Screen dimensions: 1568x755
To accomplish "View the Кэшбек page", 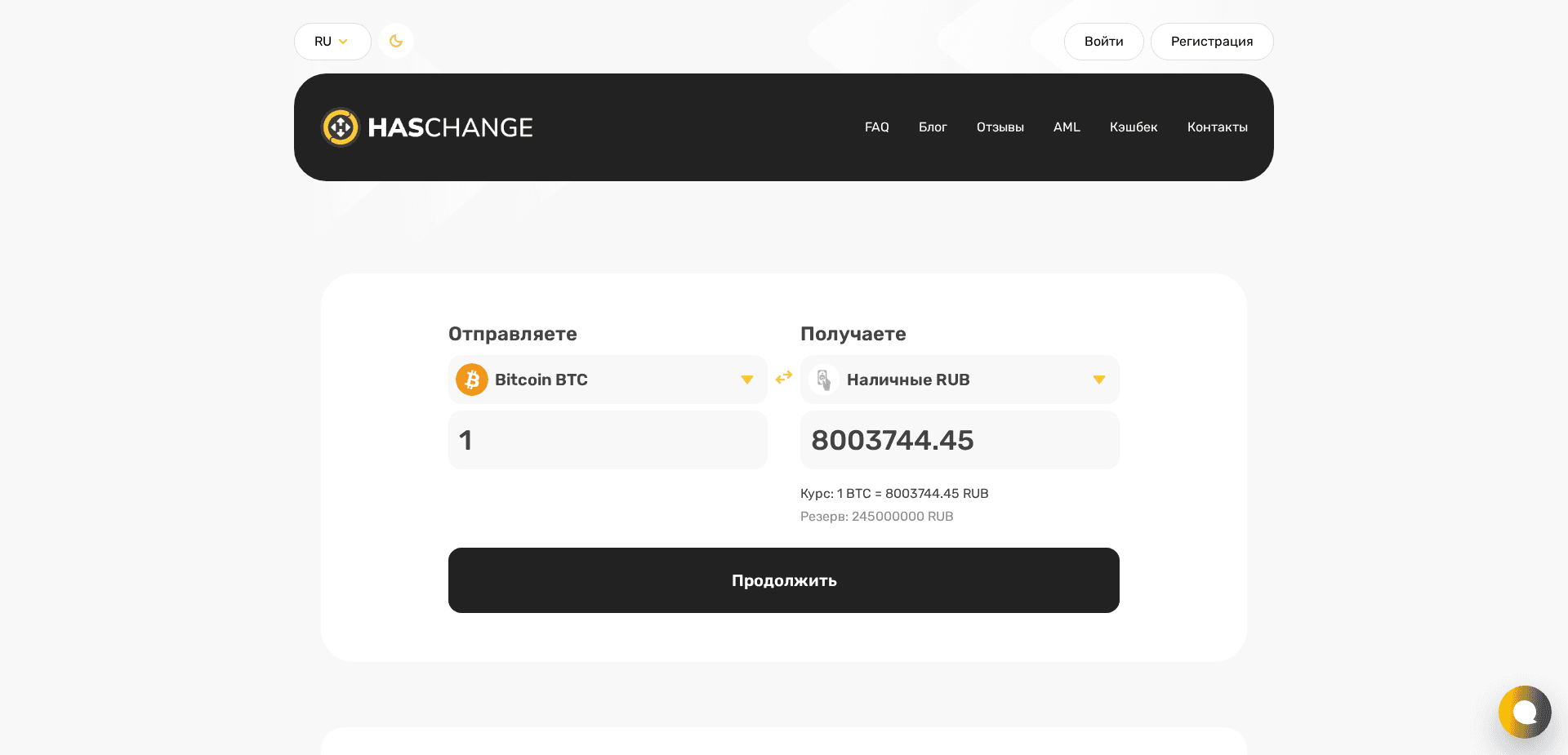I will 1133,127.
